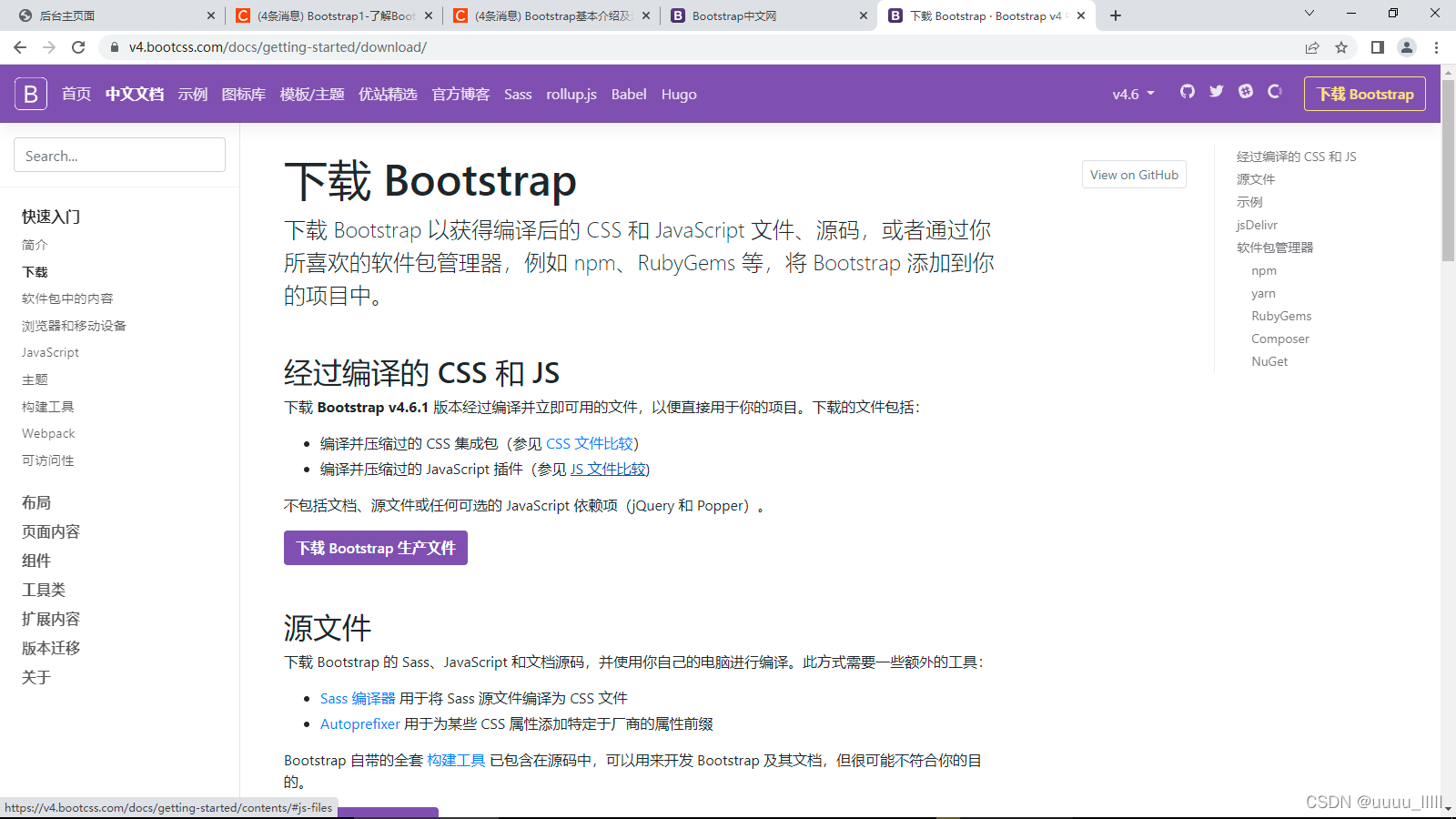This screenshot has height=819, width=1456.
Task: Click the share page icon in address bar
Action: tap(1312, 47)
